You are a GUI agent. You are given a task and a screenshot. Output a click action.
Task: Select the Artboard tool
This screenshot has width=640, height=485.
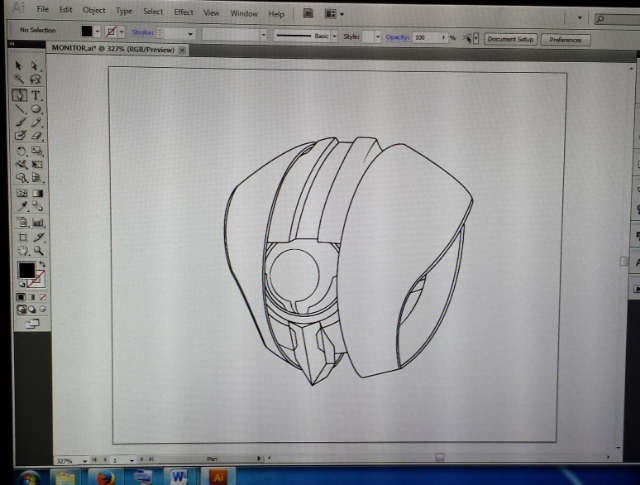point(23,237)
